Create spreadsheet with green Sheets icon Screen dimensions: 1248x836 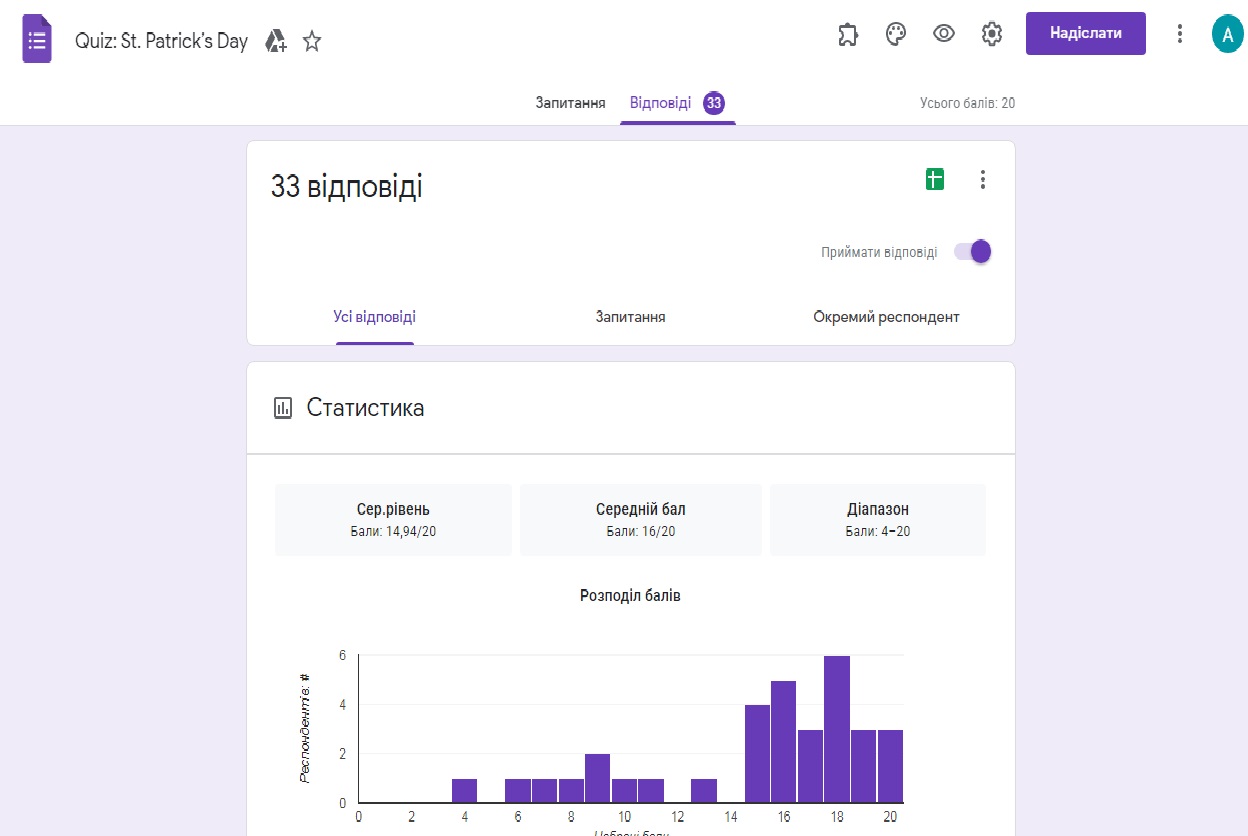(934, 179)
